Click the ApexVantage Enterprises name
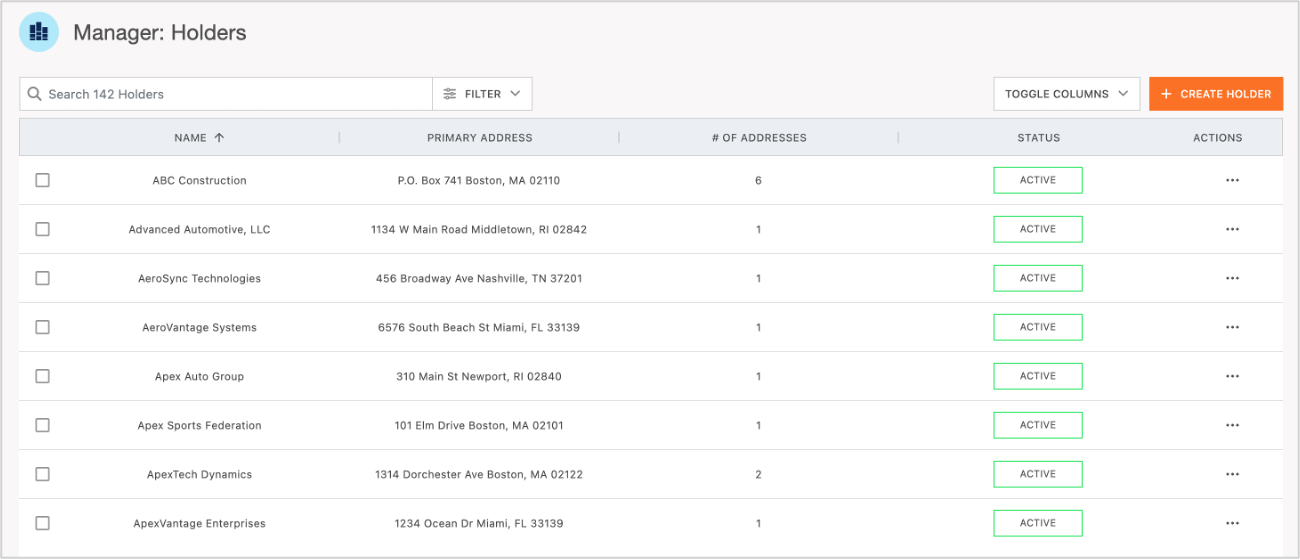Viewport: 1300px width, 560px height. [199, 524]
